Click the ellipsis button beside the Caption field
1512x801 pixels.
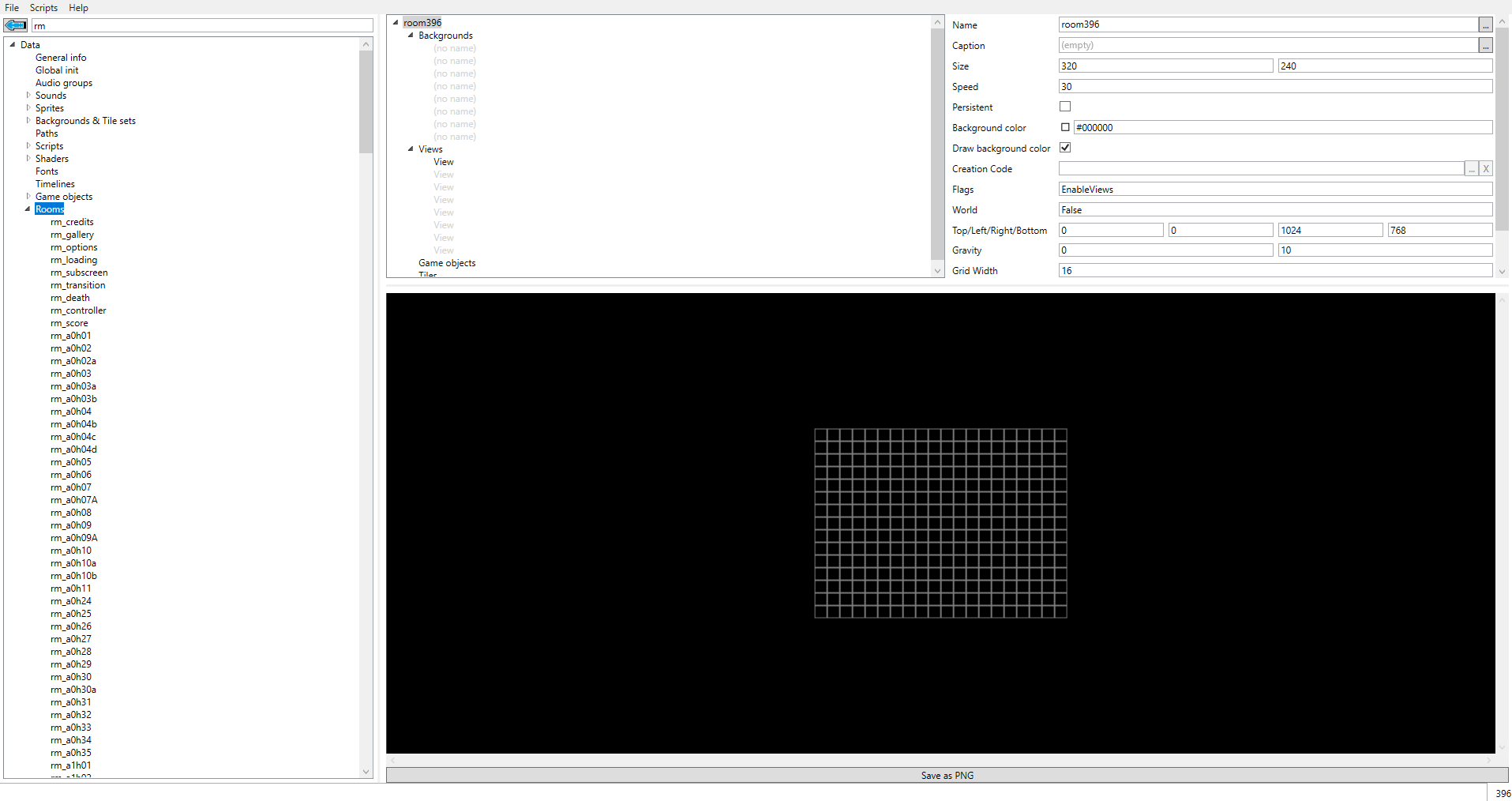[x=1485, y=46]
